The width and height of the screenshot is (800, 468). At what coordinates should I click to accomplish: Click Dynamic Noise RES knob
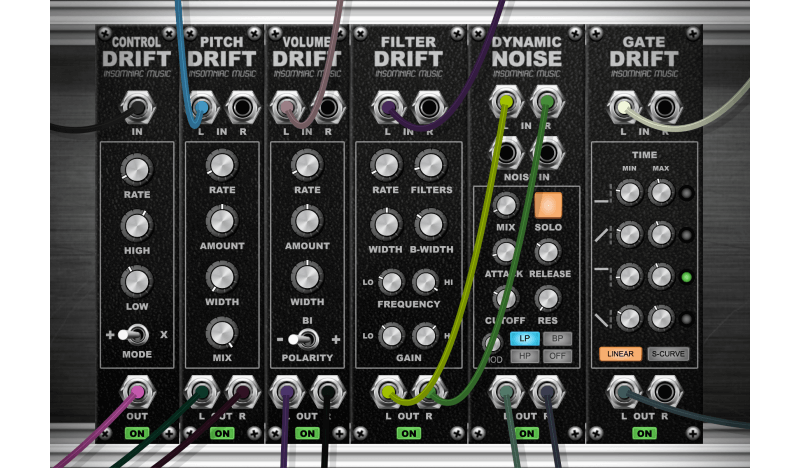[547, 299]
